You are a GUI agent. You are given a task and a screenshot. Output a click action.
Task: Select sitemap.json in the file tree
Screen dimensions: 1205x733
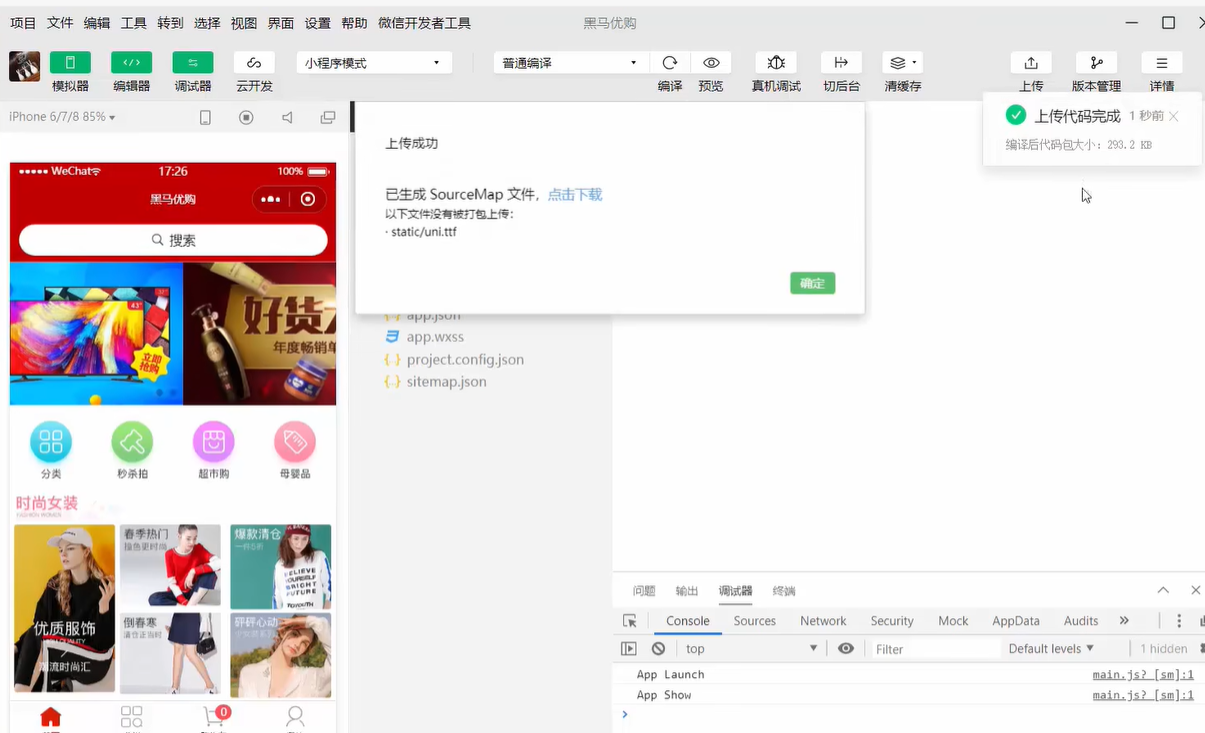coord(446,381)
